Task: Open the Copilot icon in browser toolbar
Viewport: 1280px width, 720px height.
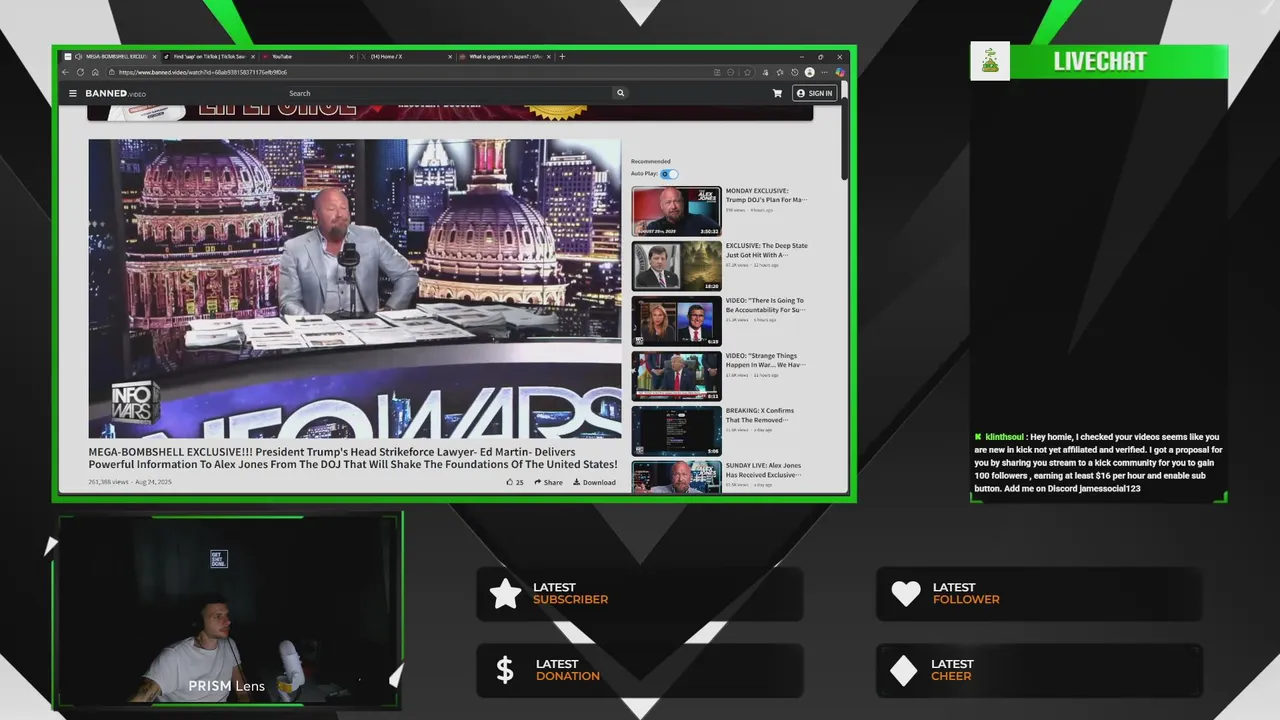Action: coord(840,72)
